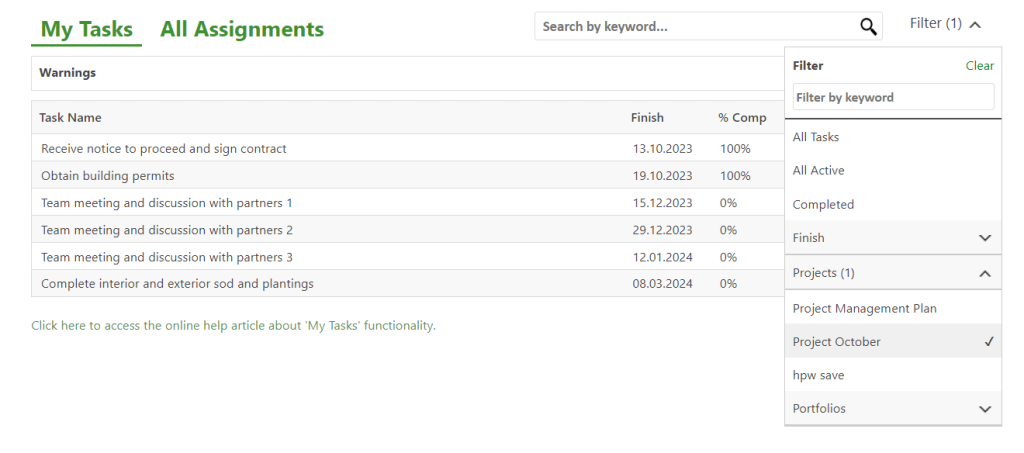Open the My Tasks tab

(x=87, y=30)
